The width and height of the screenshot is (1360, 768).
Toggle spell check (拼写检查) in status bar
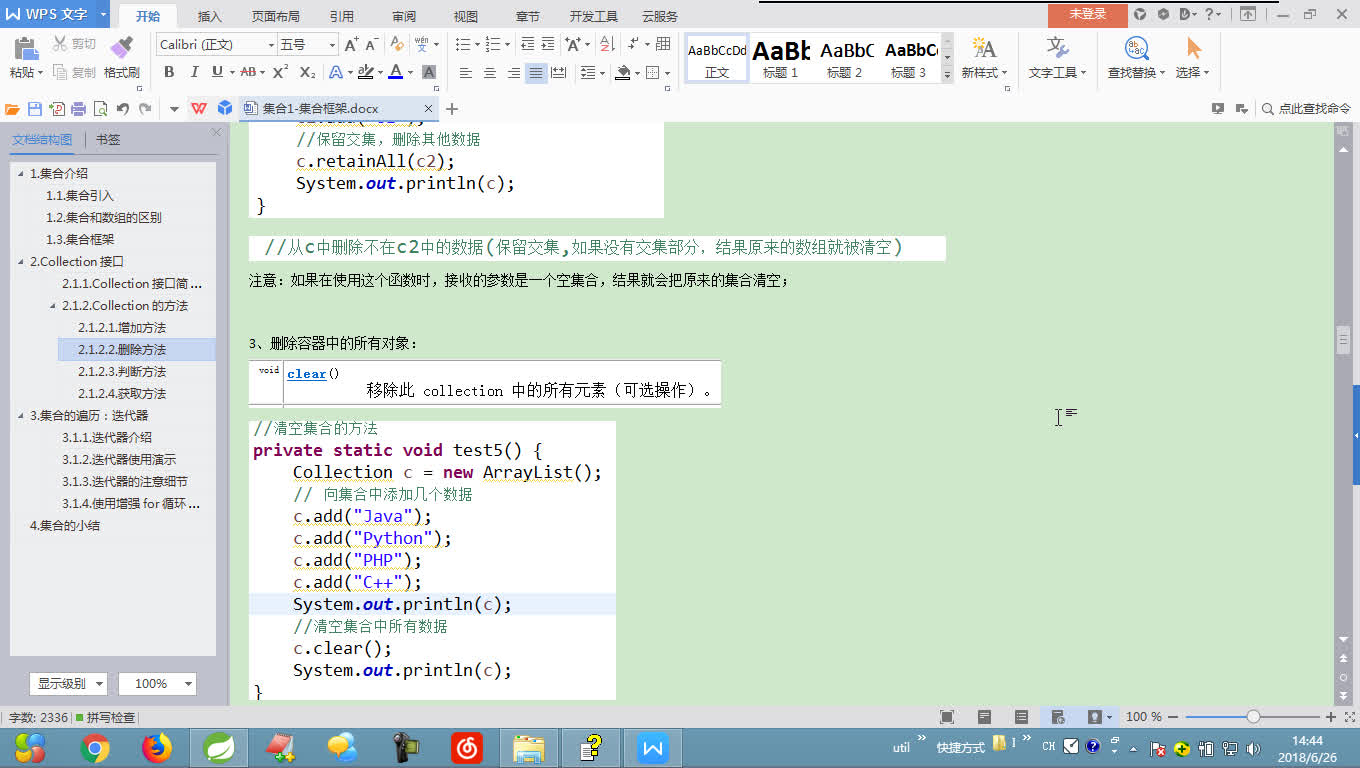pos(105,717)
